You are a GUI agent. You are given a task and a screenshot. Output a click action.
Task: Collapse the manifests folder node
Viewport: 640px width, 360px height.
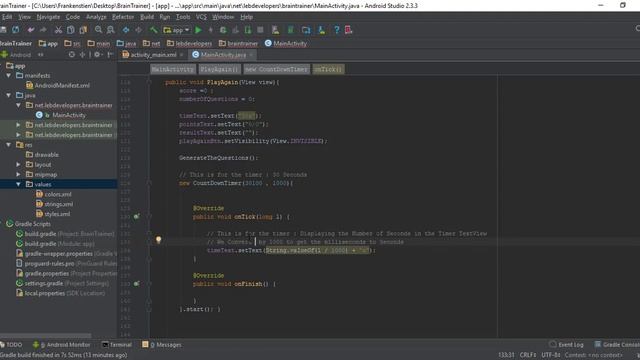pos(9,76)
